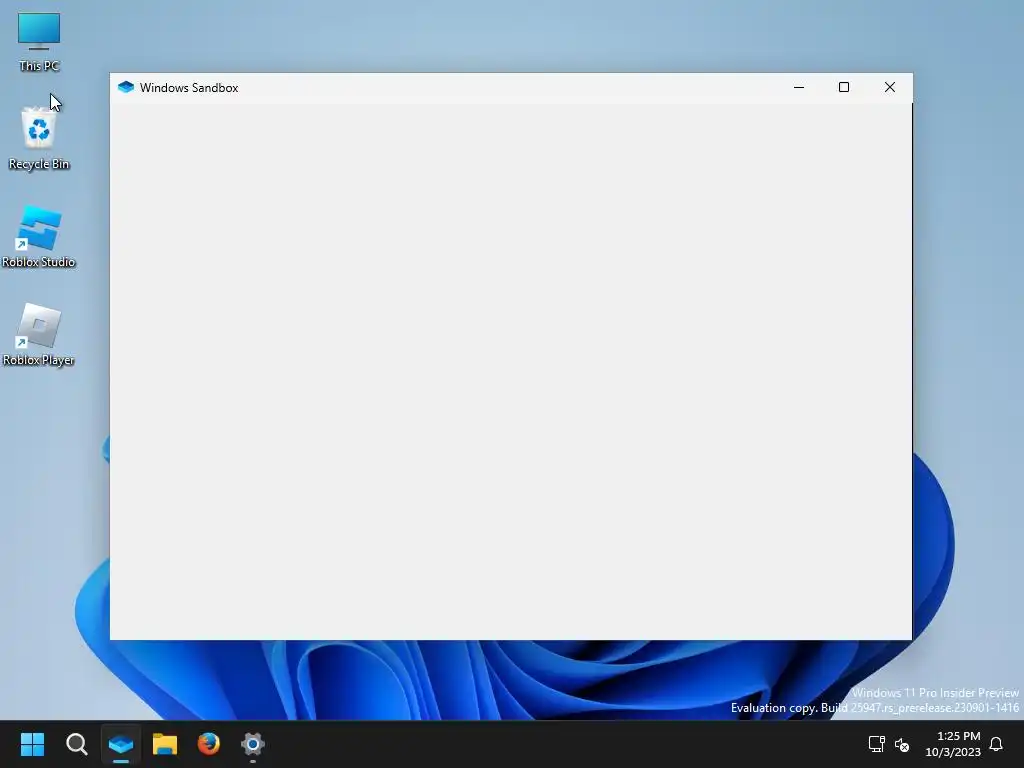The height and width of the screenshot is (768, 1024).
Task: Click the Windows Sandbox title text
Action: (189, 88)
